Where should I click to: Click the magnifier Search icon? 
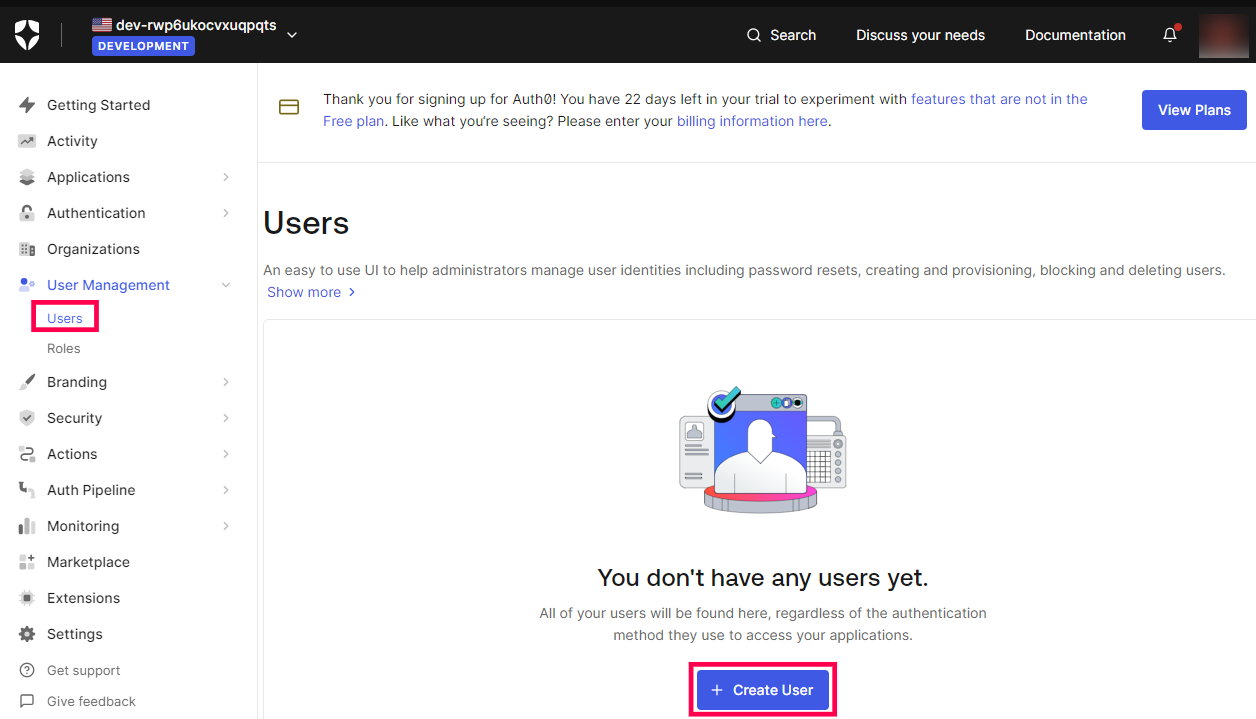[754, 35]
